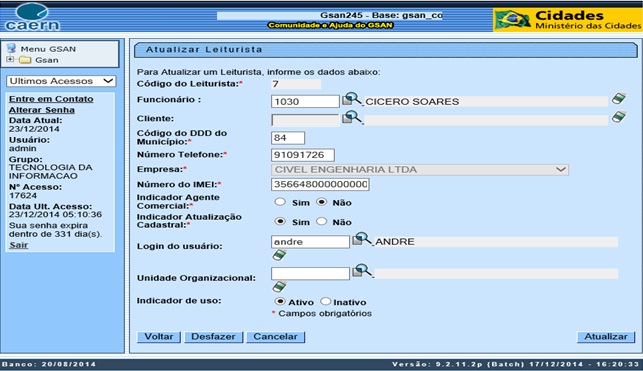Image resolution: width=643 pixels, height=371 pixels.
Task: Select Sim for Indicador Atualização Cadastral
Action: point(280,221)
